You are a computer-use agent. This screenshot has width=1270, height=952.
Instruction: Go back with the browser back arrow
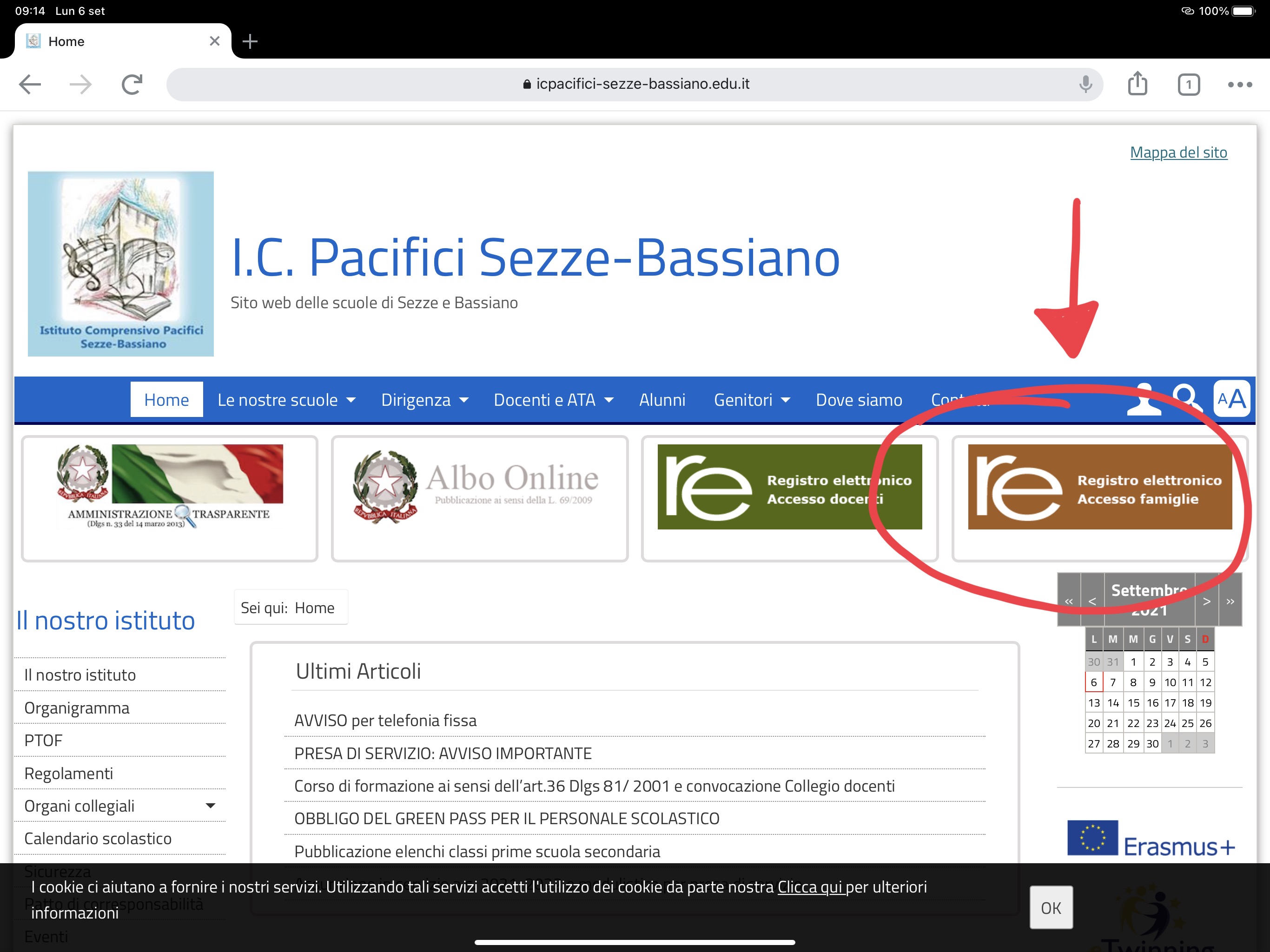click(30, 85)
